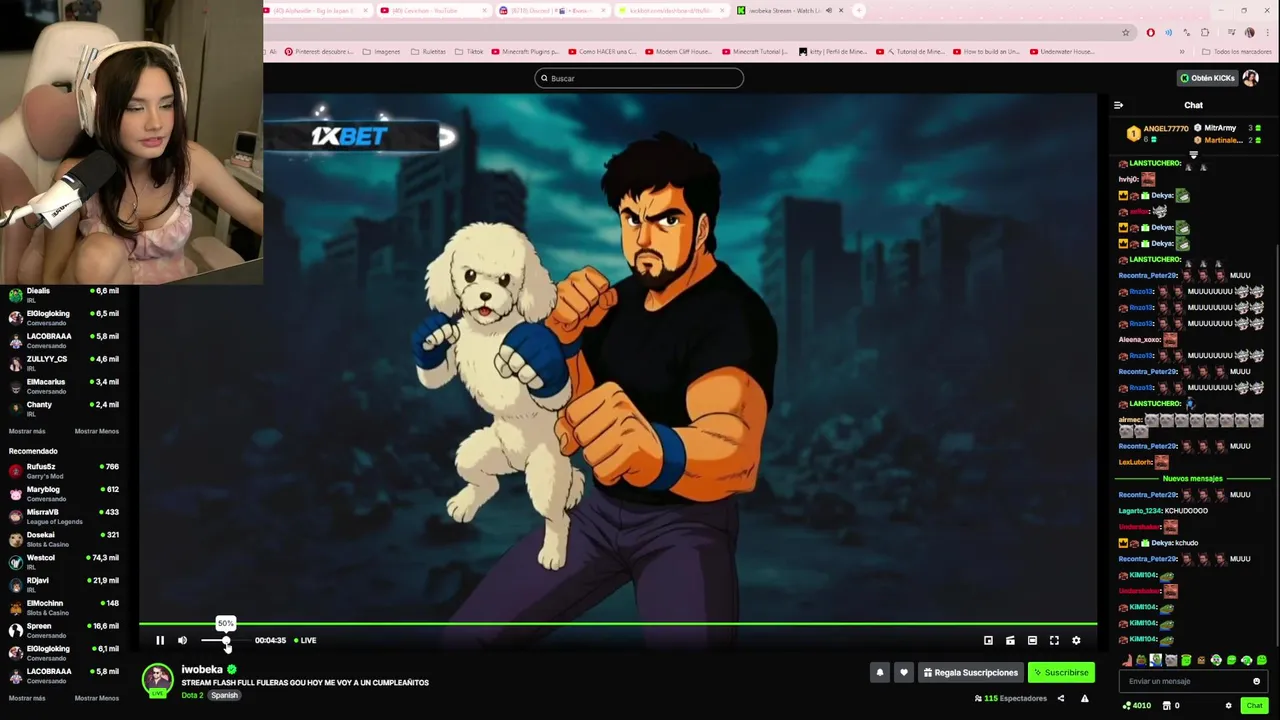Mute the stream with the speaker icon
This screenshot has width=1280, height=720.
(x=182, y=640)
